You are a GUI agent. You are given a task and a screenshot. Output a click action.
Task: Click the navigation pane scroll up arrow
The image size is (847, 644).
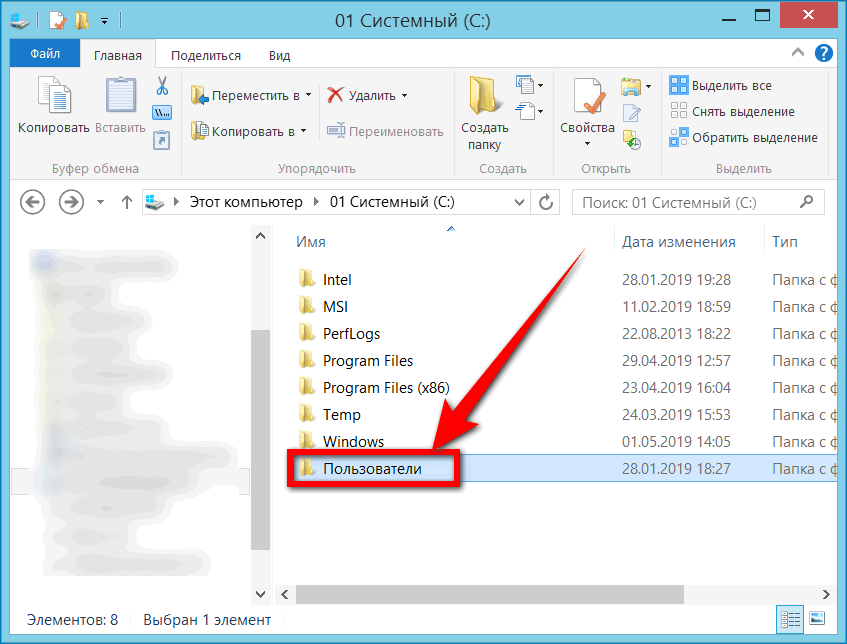(260, 236)
